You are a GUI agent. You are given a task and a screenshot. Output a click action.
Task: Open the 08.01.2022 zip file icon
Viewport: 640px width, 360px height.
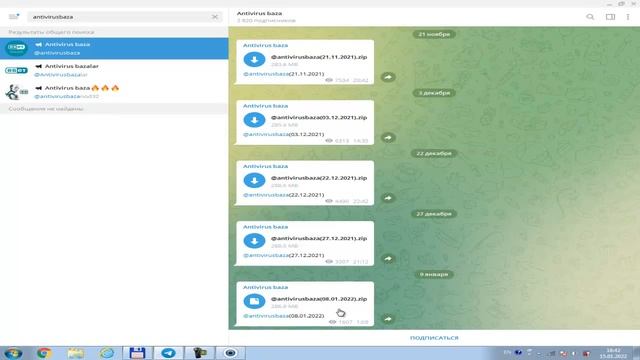click(x=254, y=301)
